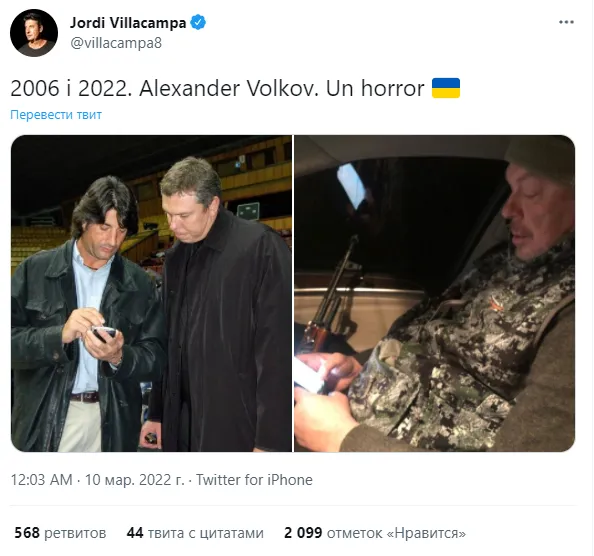This screenshot has height=556, width=594.
Task: Open the @villacampa8 handle link
Action: (x=116, y=43)
